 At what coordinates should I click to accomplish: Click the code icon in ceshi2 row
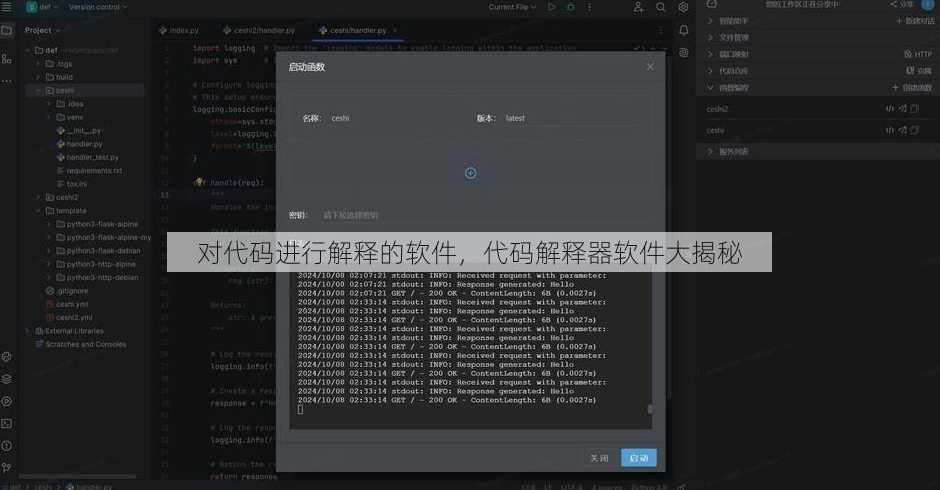pos(890,109)
